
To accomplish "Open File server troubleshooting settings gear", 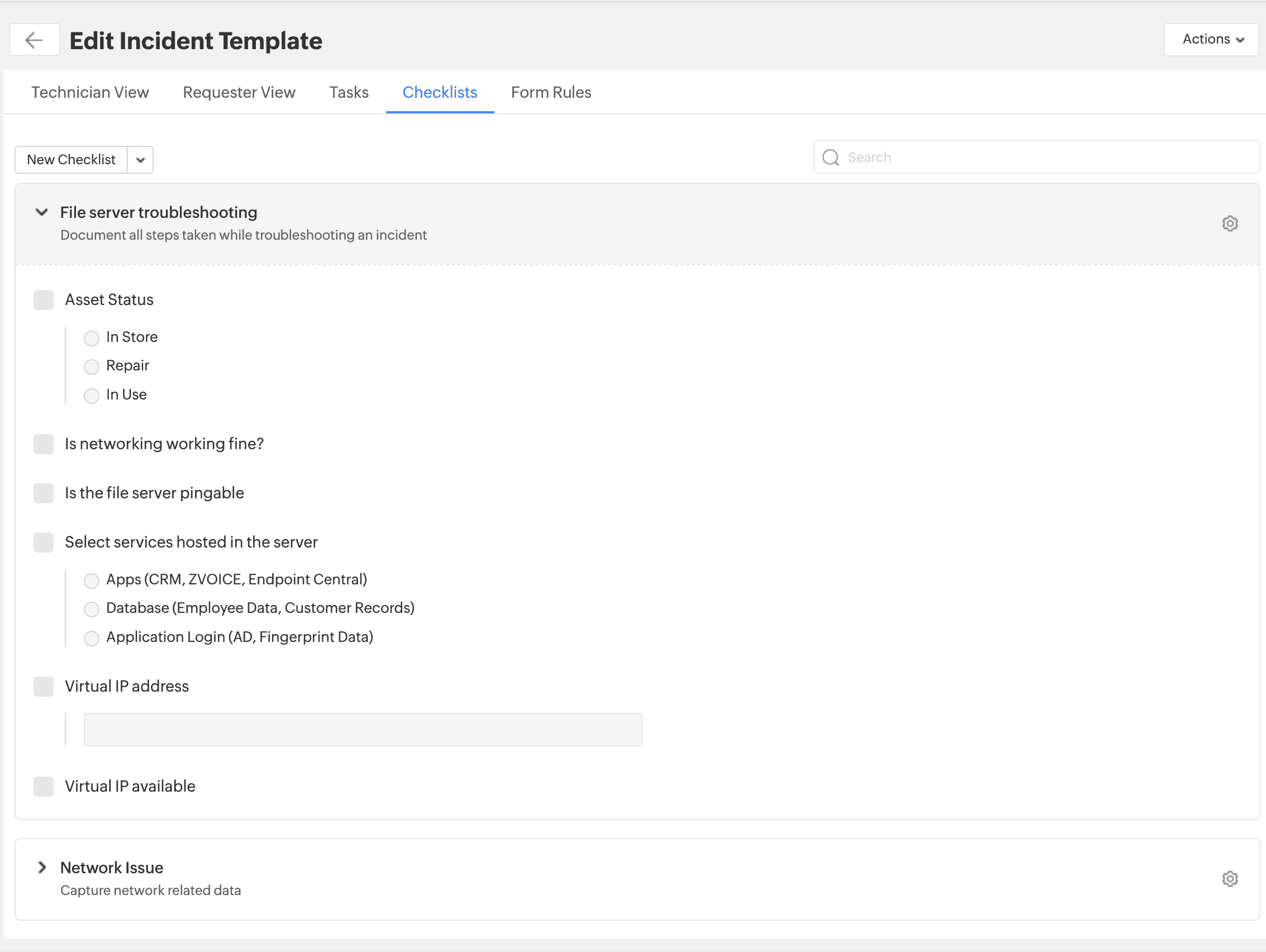I will point(1229,223).
